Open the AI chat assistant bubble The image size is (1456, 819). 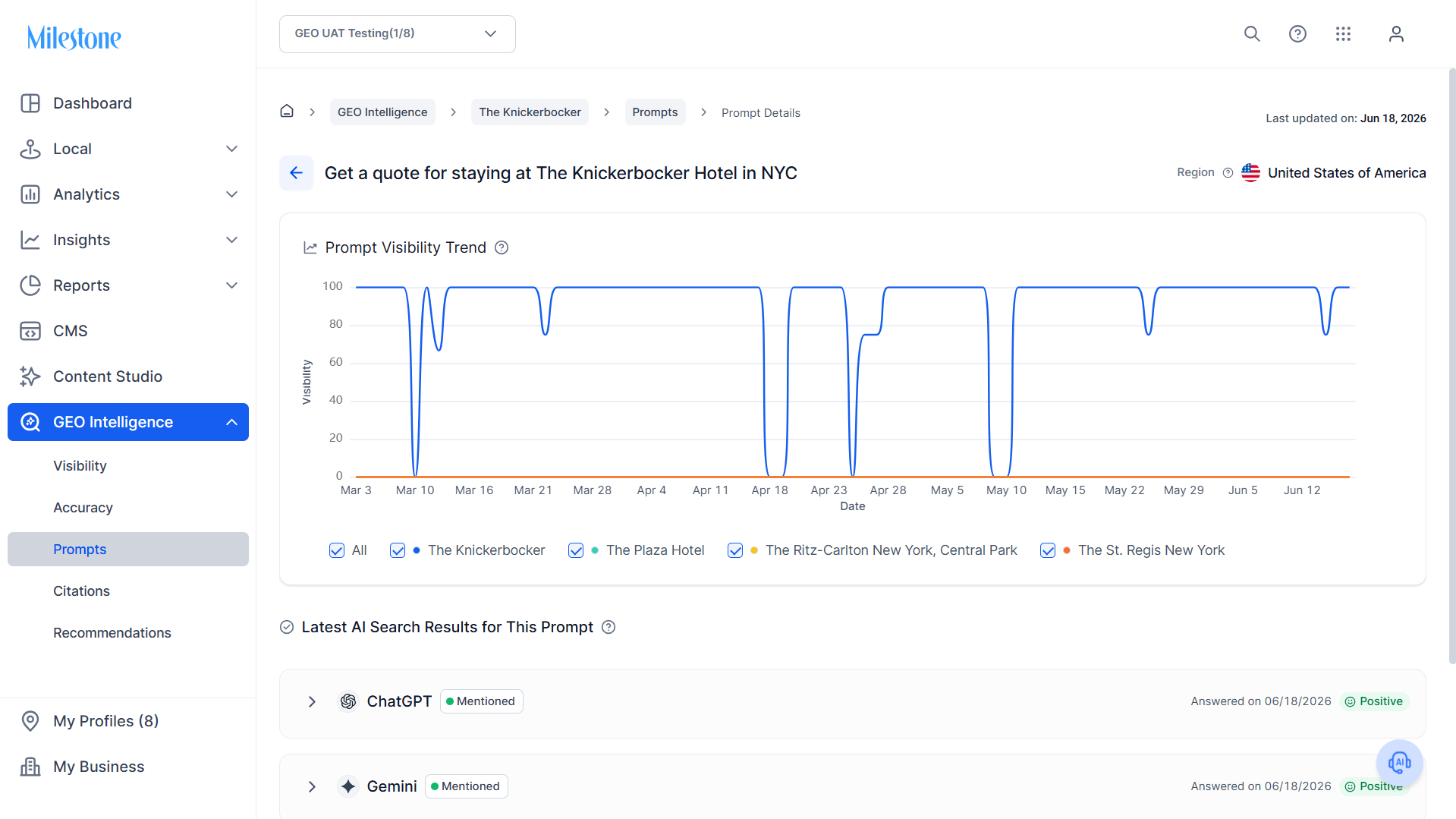tap(1400, 762)
